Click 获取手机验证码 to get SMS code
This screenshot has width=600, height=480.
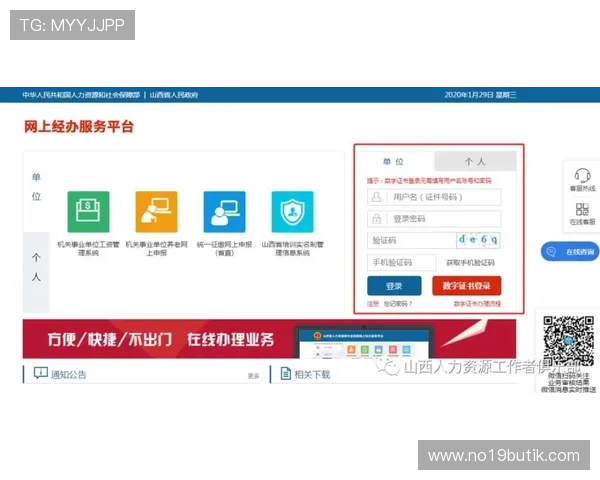[x=471, y=263]
